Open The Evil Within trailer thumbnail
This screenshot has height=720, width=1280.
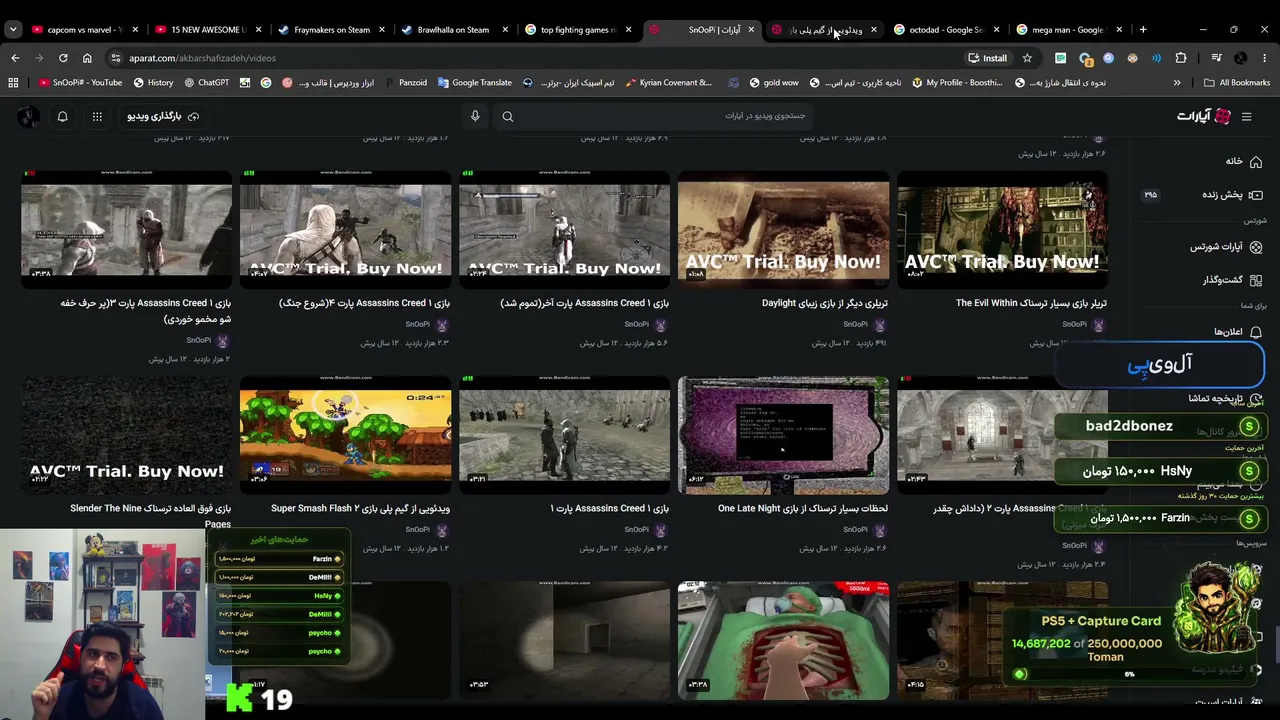pos(1002,230)
